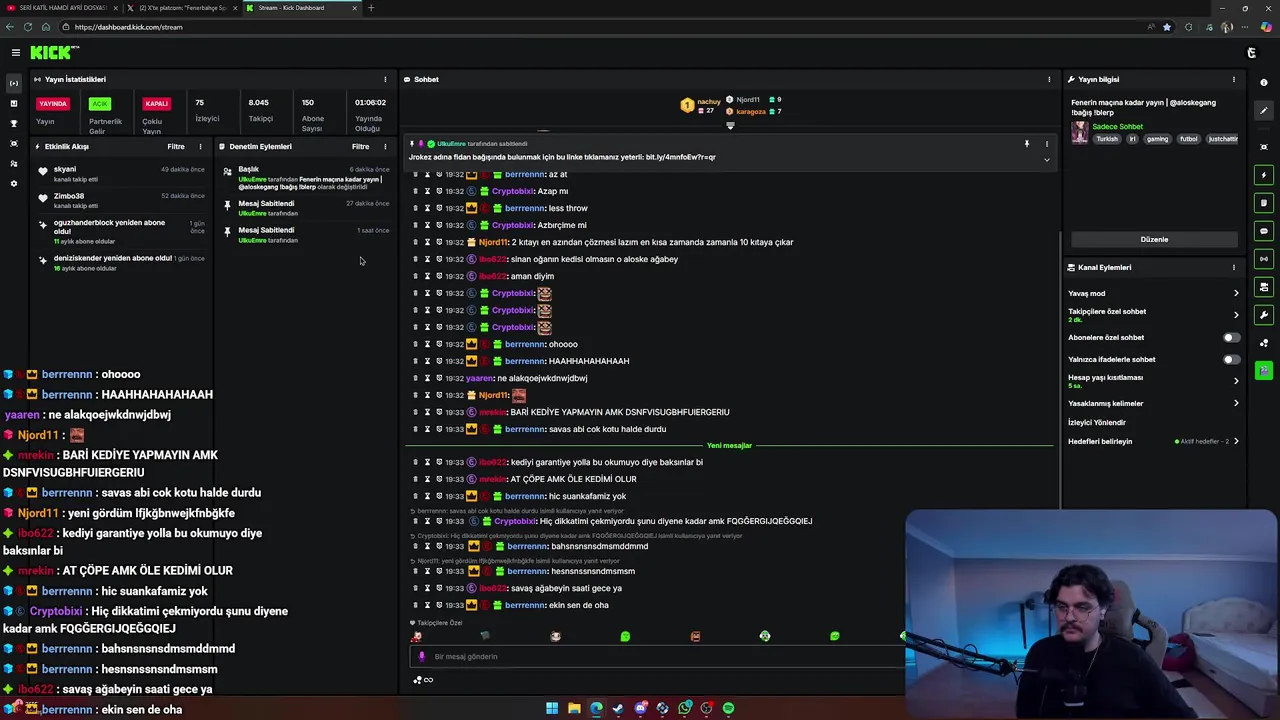Toggle Yalnızca ifadelerle sohbet switch

1232,360
